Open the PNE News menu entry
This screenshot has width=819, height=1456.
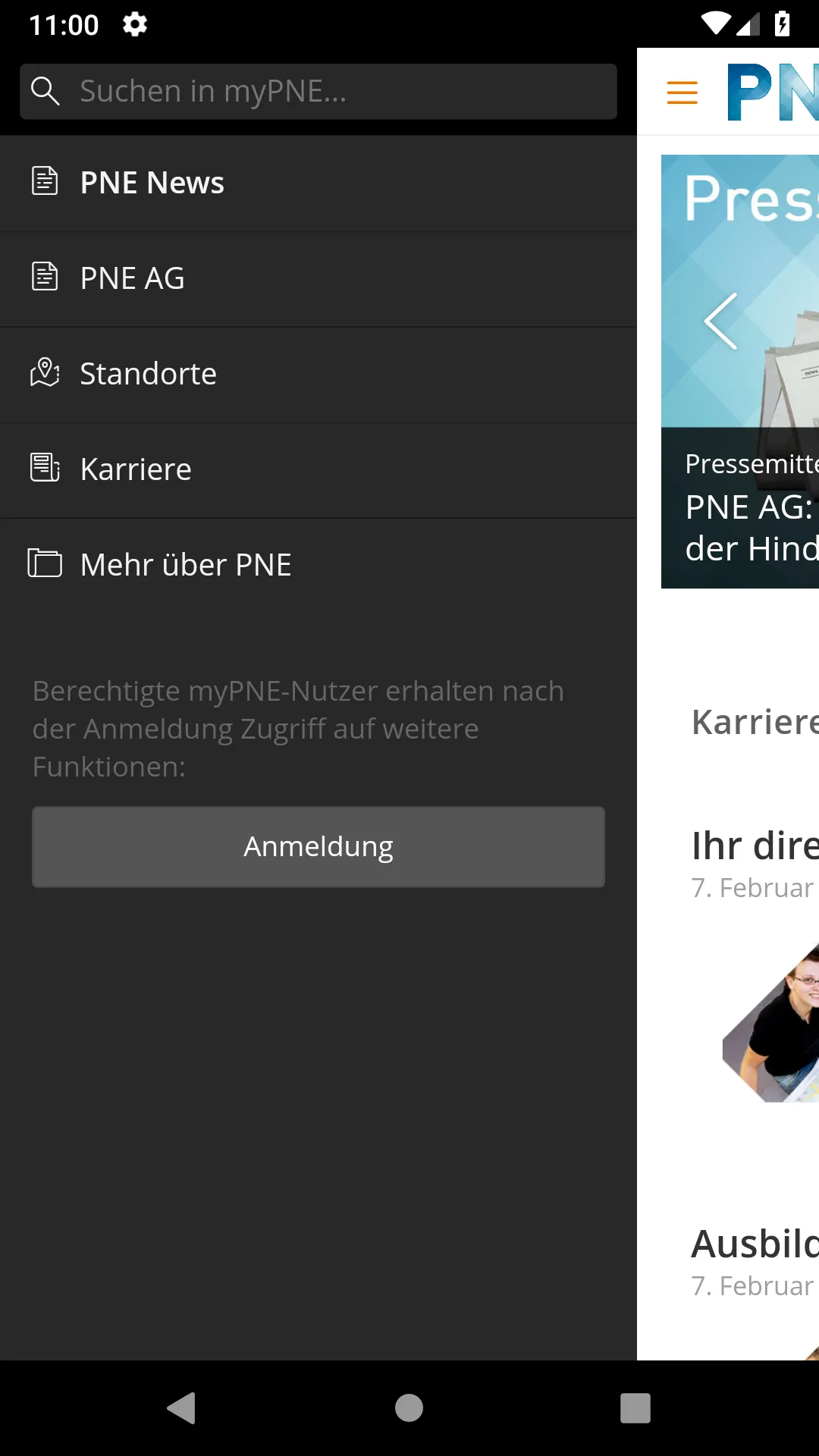[x=318, y=183]
